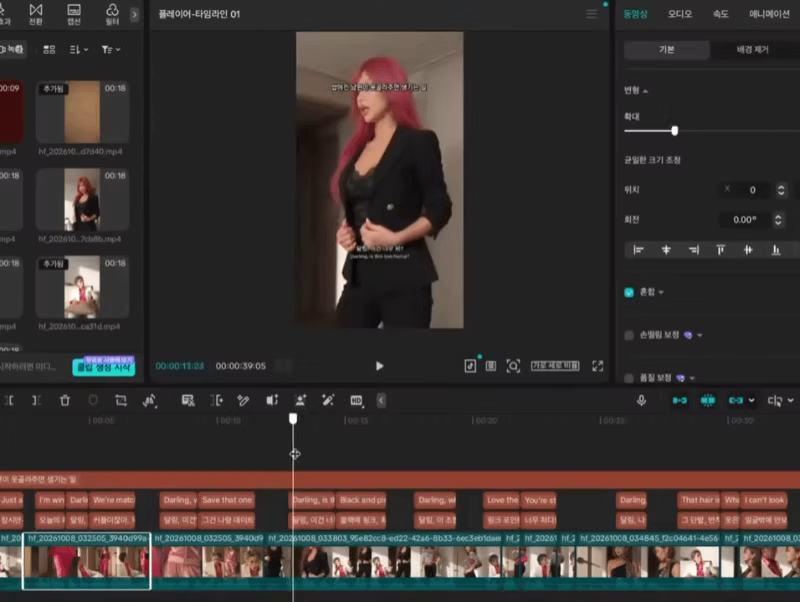Click the rotation stepper arrows

tap(778, 220)
